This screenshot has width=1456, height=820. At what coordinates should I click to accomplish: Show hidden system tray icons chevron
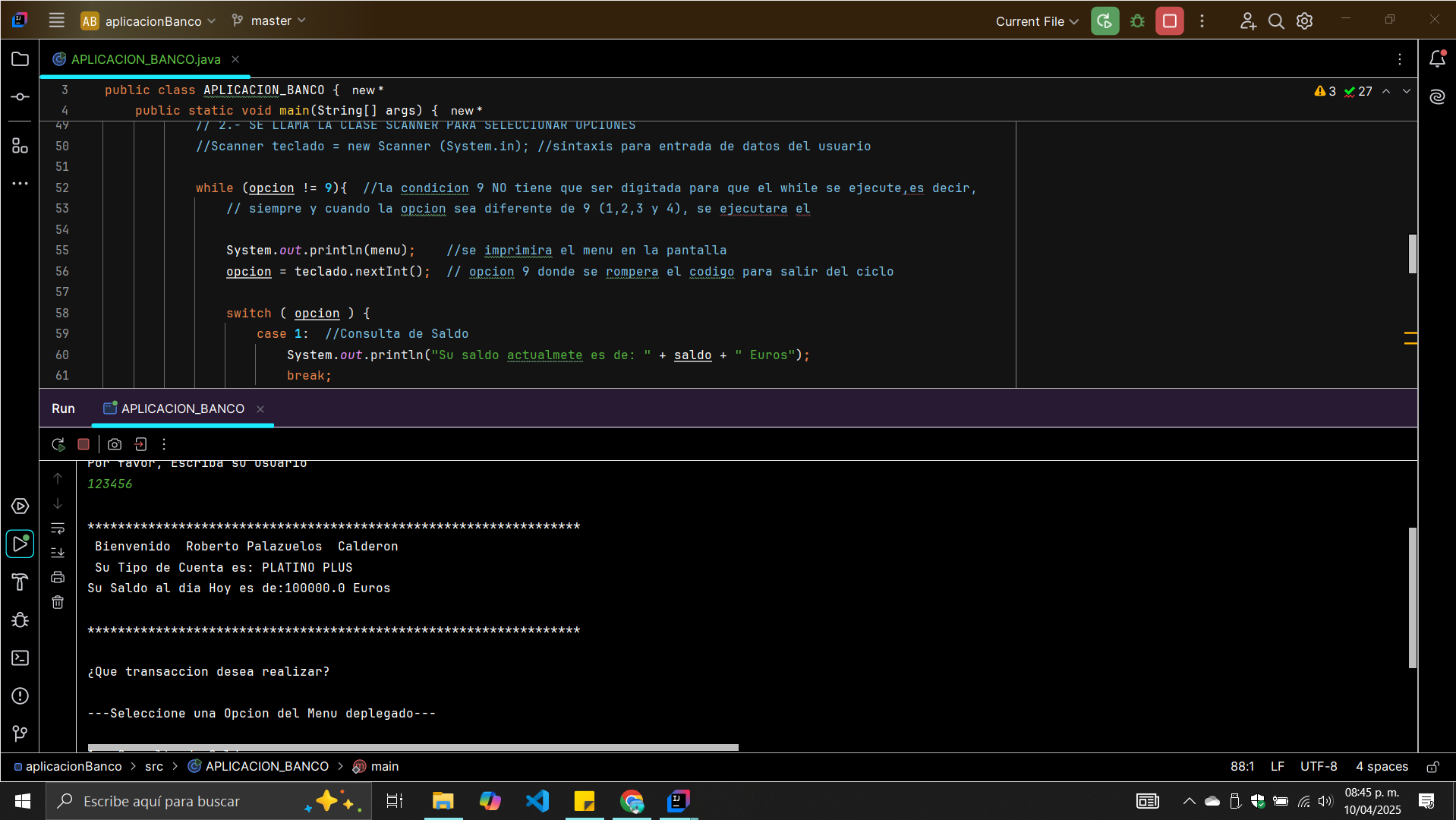coord(1189,801)
